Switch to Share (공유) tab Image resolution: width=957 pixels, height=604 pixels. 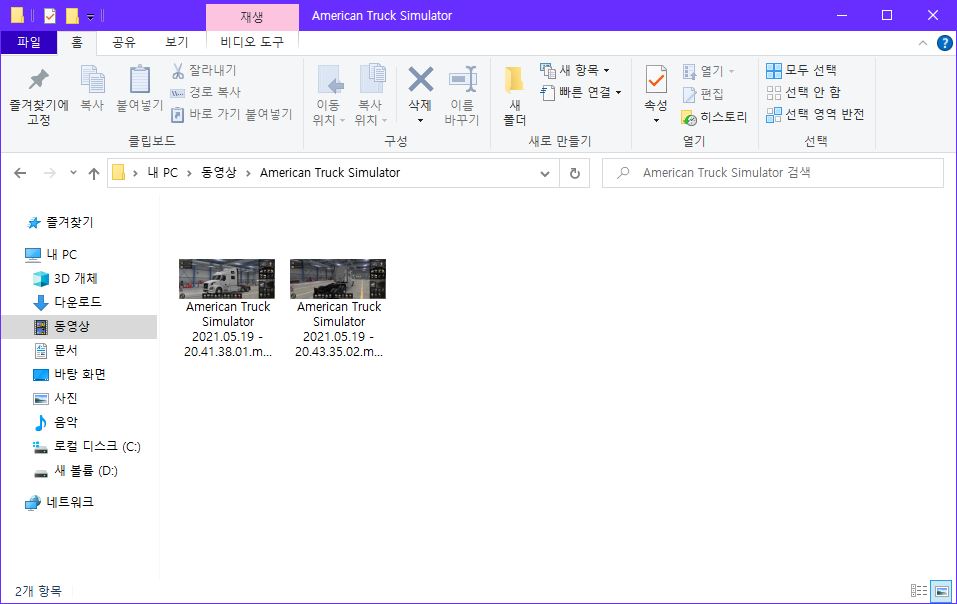[x=123, y=42]
